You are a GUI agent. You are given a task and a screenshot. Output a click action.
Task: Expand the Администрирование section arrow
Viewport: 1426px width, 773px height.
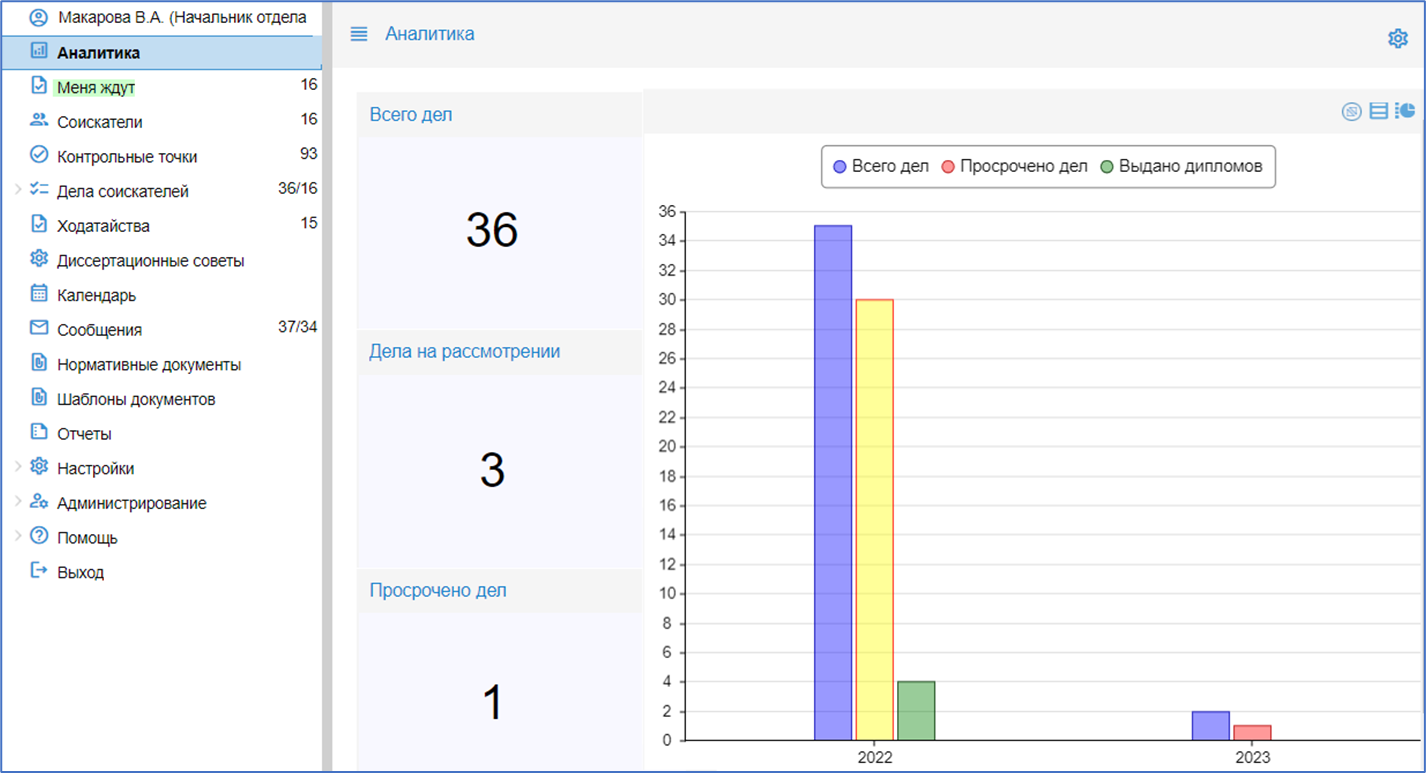(x=17, y=502)
